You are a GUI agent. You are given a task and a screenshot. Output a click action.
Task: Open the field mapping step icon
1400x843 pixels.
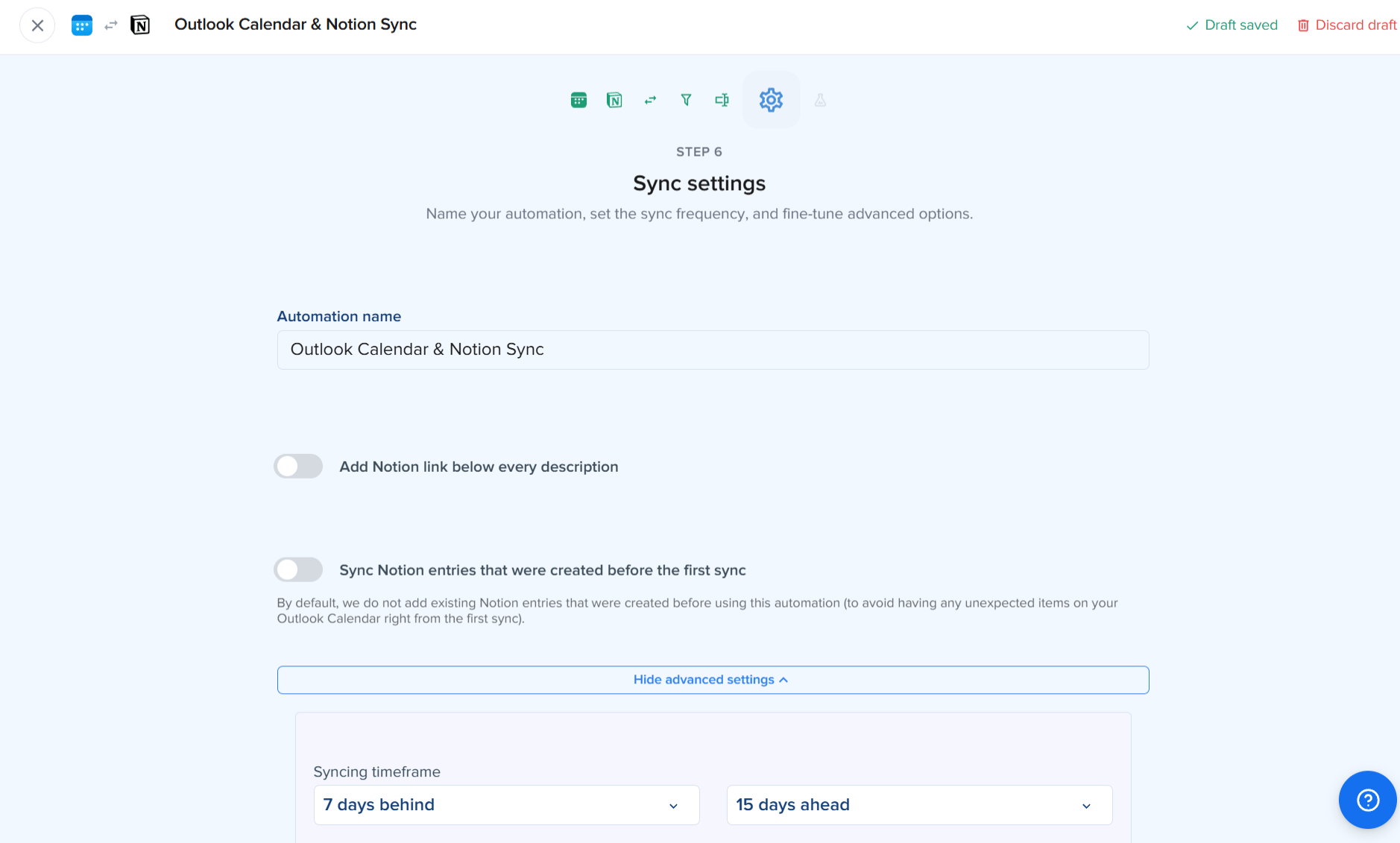tap(722, 100)
